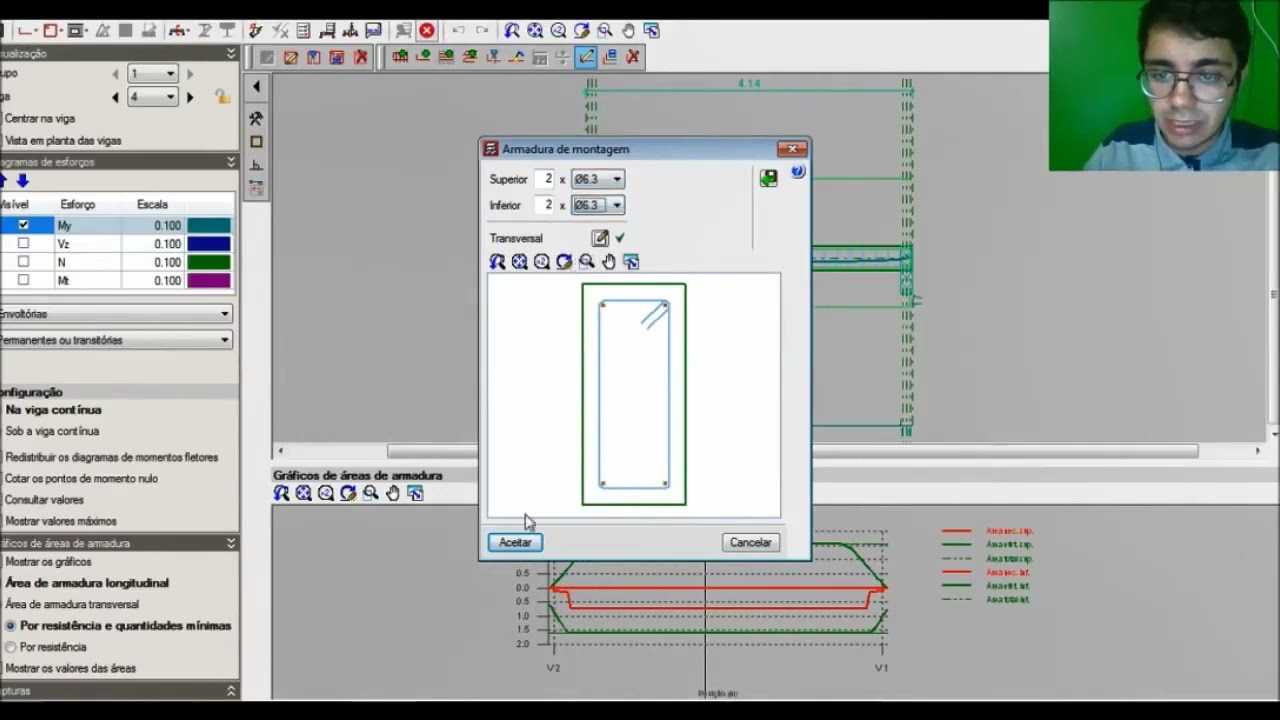Click the teal My color swatch
The image size is (1280, 720).
(208, 225)
